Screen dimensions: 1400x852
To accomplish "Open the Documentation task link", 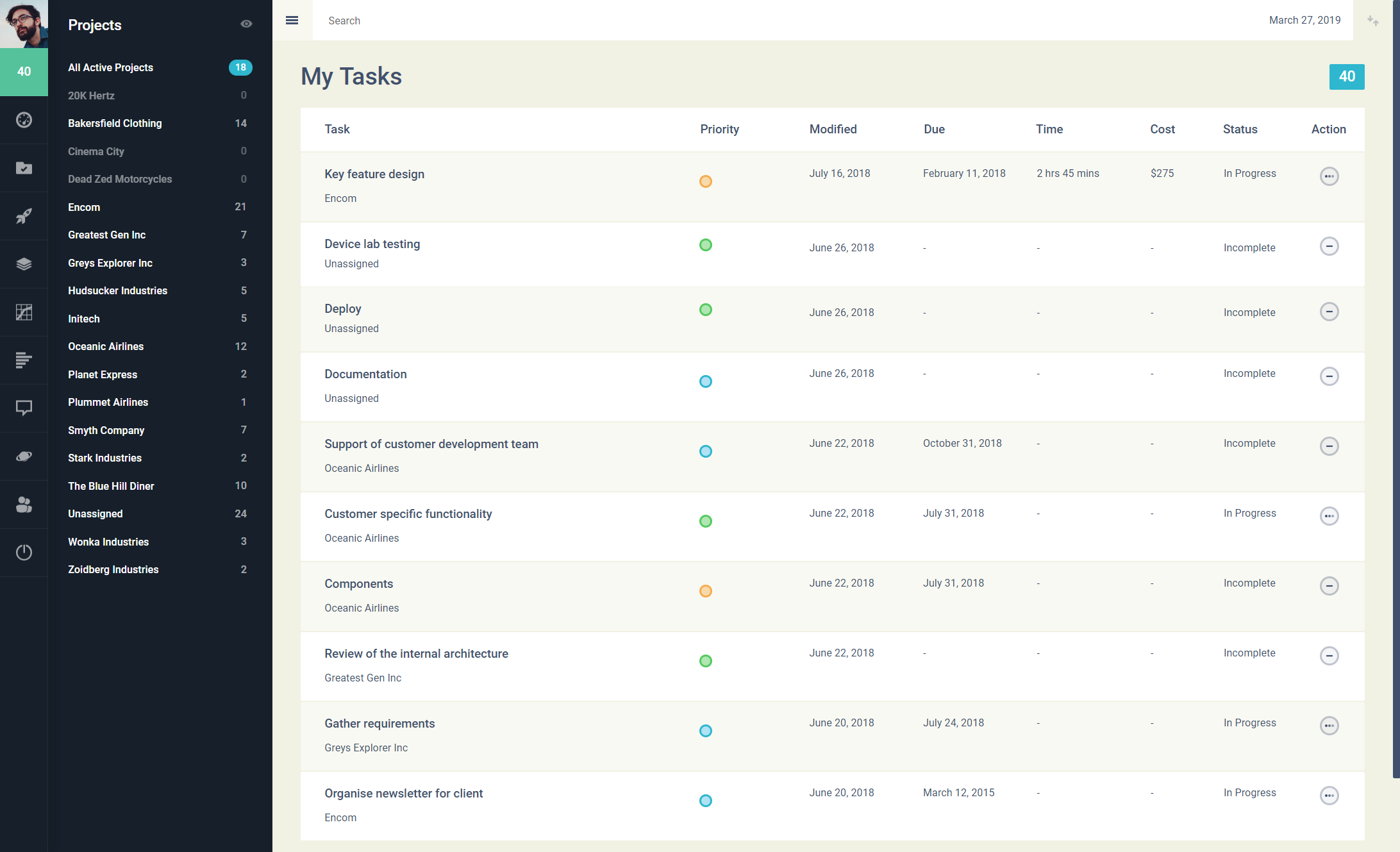I will coord(365,374).
